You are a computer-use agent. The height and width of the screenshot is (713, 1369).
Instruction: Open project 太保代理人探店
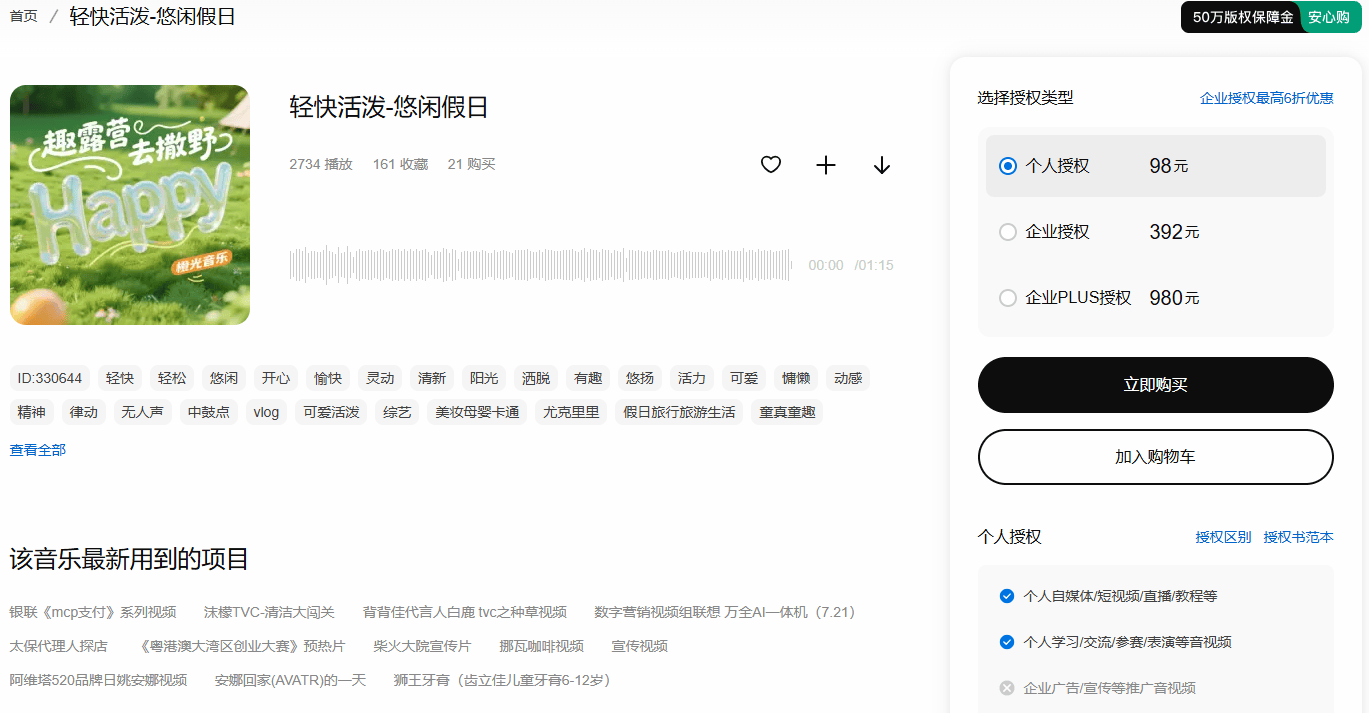(x=59, y=646)
